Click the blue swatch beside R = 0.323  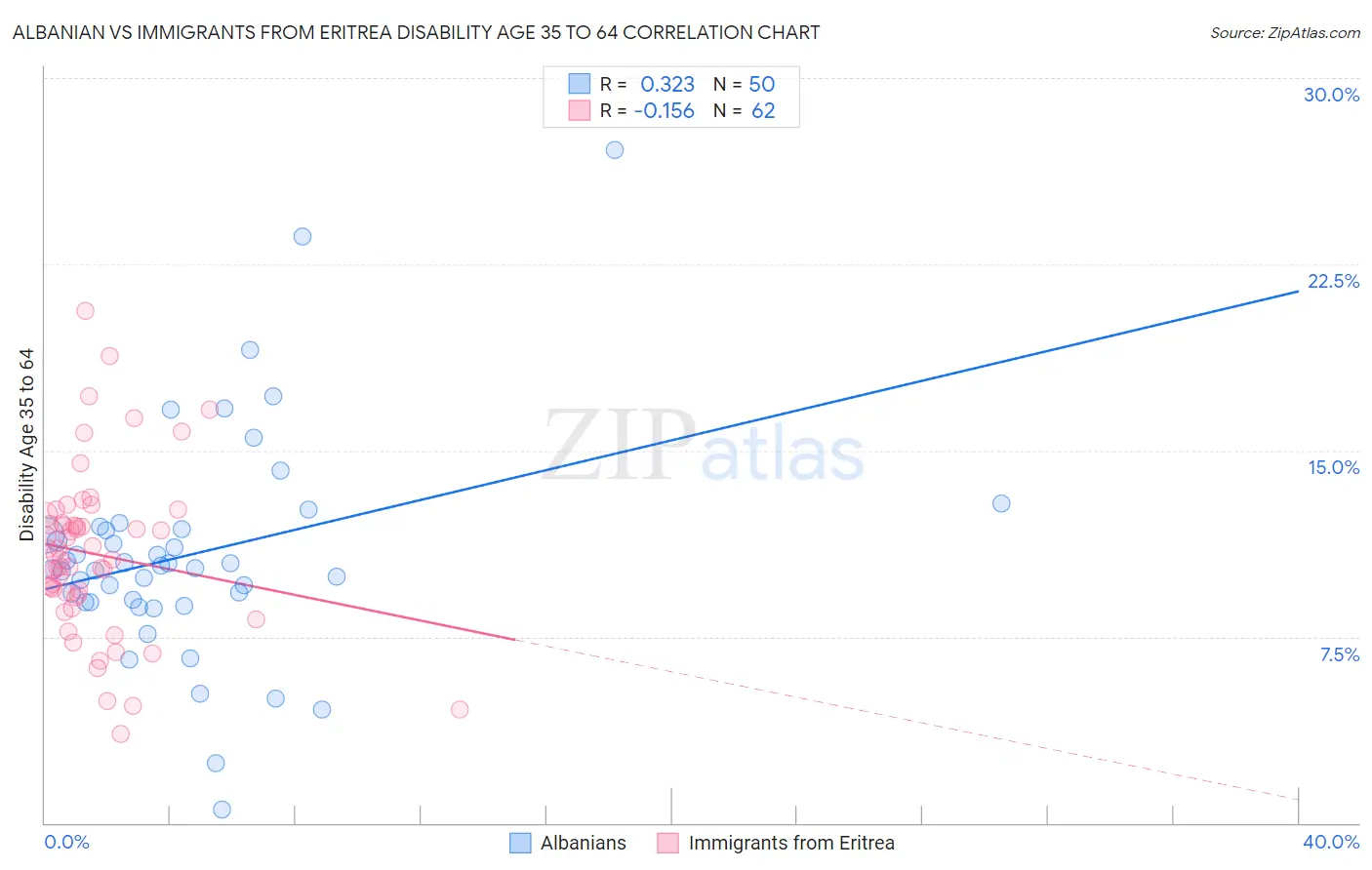point(580,84)
